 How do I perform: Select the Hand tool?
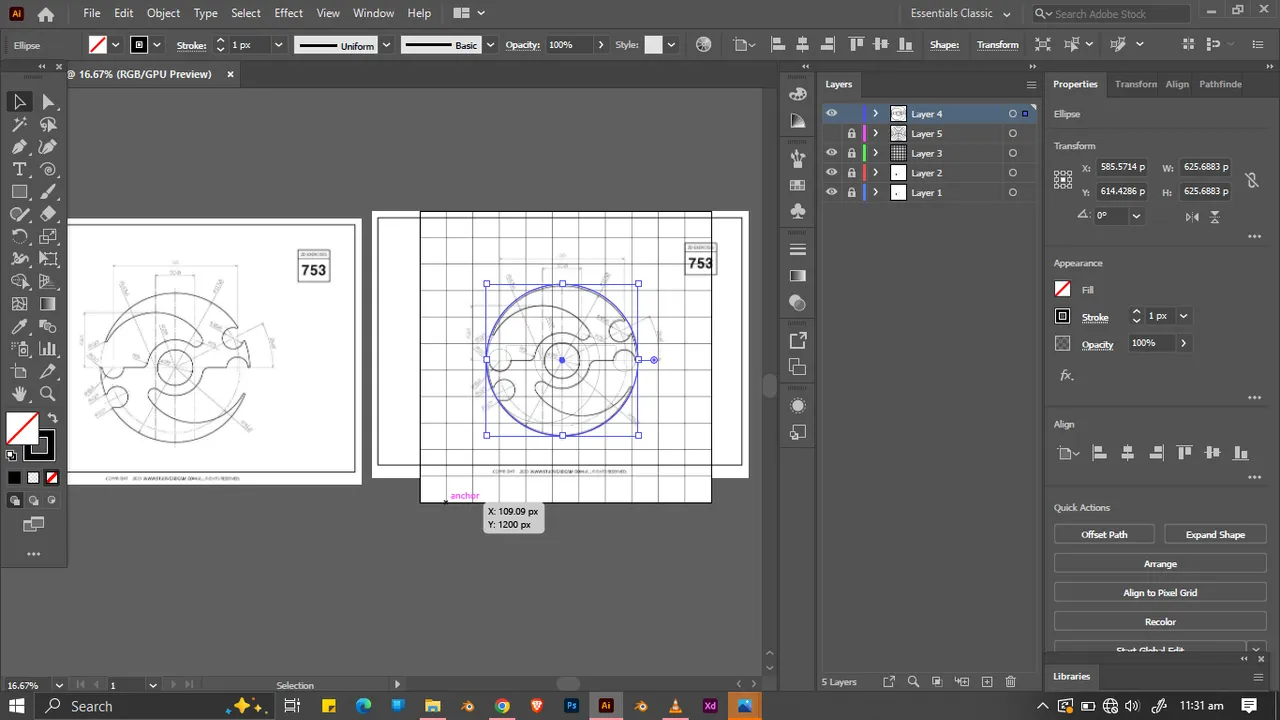click(x=19, y=394)
